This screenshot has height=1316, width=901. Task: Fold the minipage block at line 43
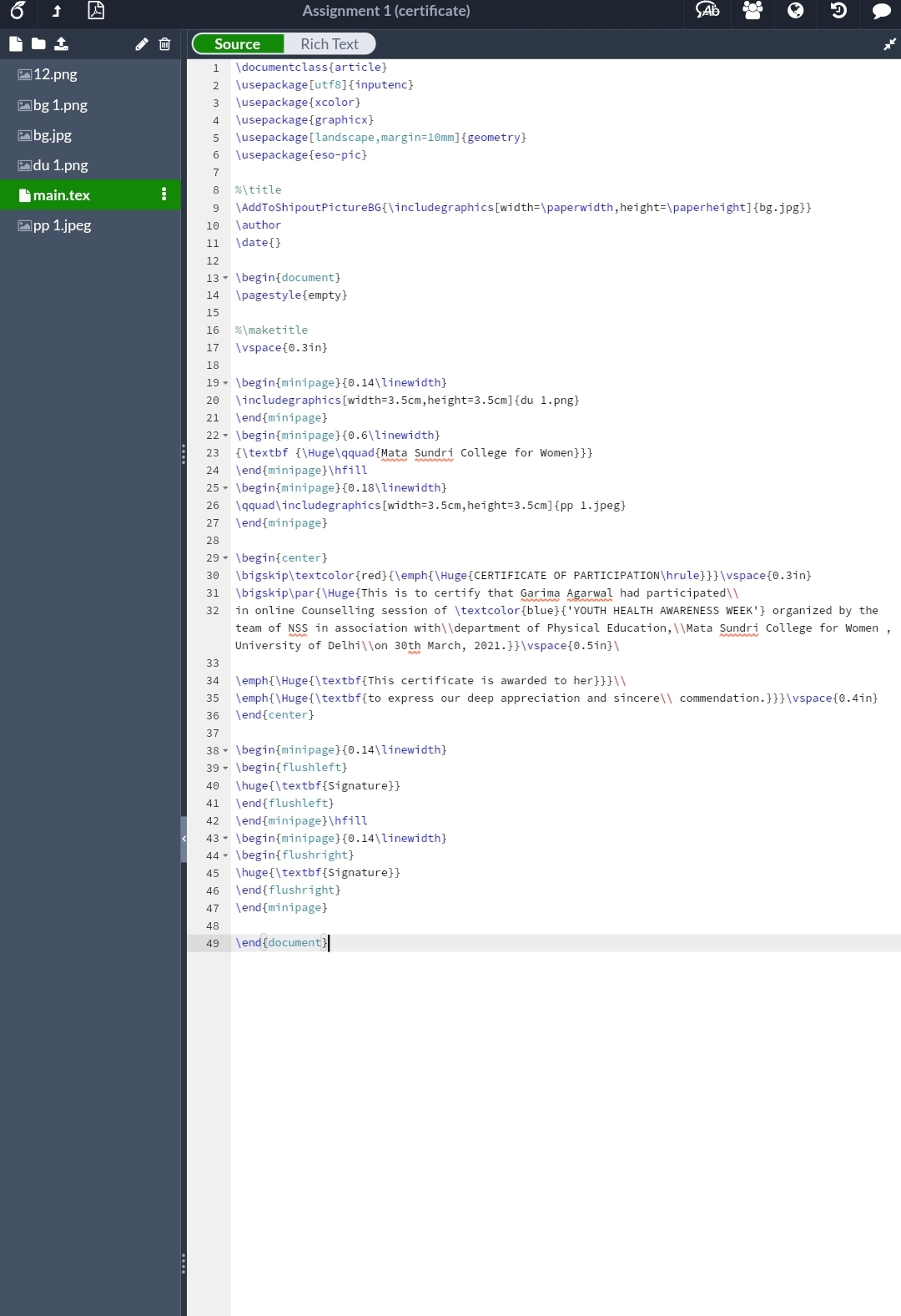pyautogui.click(x=225, y=839)
